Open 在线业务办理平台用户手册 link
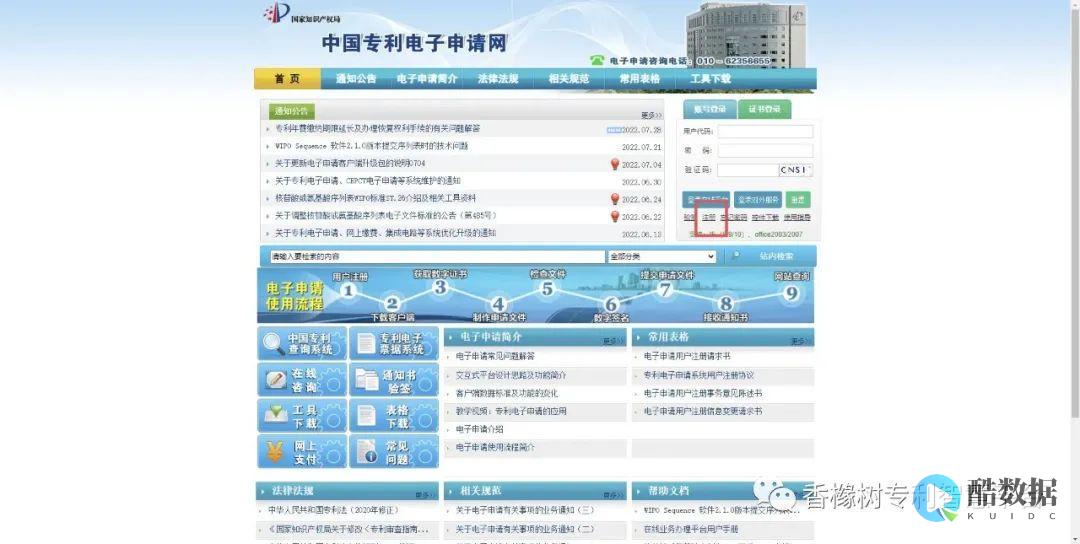This screenshot has height=544, width=1080. 691,529
